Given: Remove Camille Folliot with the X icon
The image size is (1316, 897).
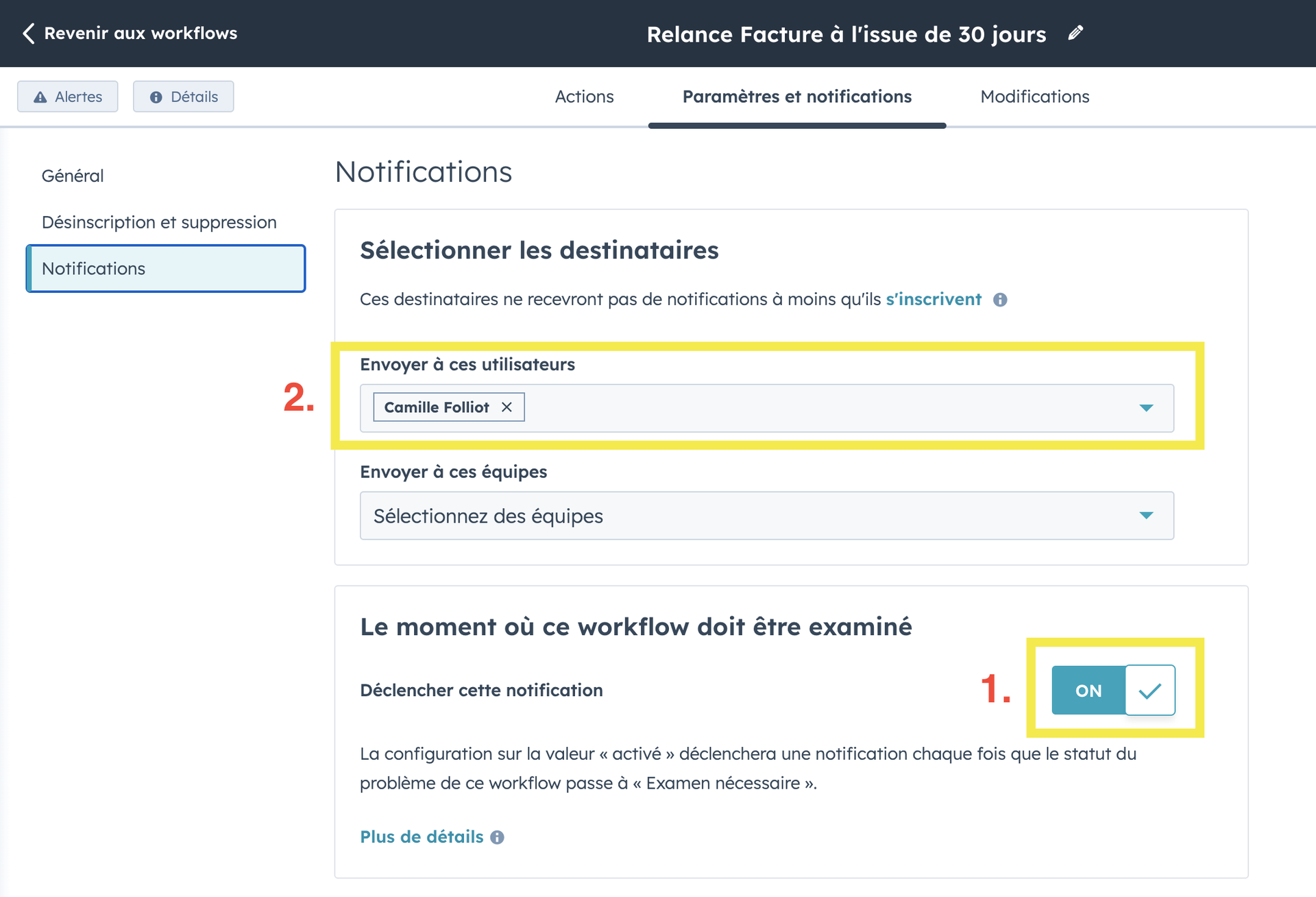Looking at the screenshot, I should (507, 407).
